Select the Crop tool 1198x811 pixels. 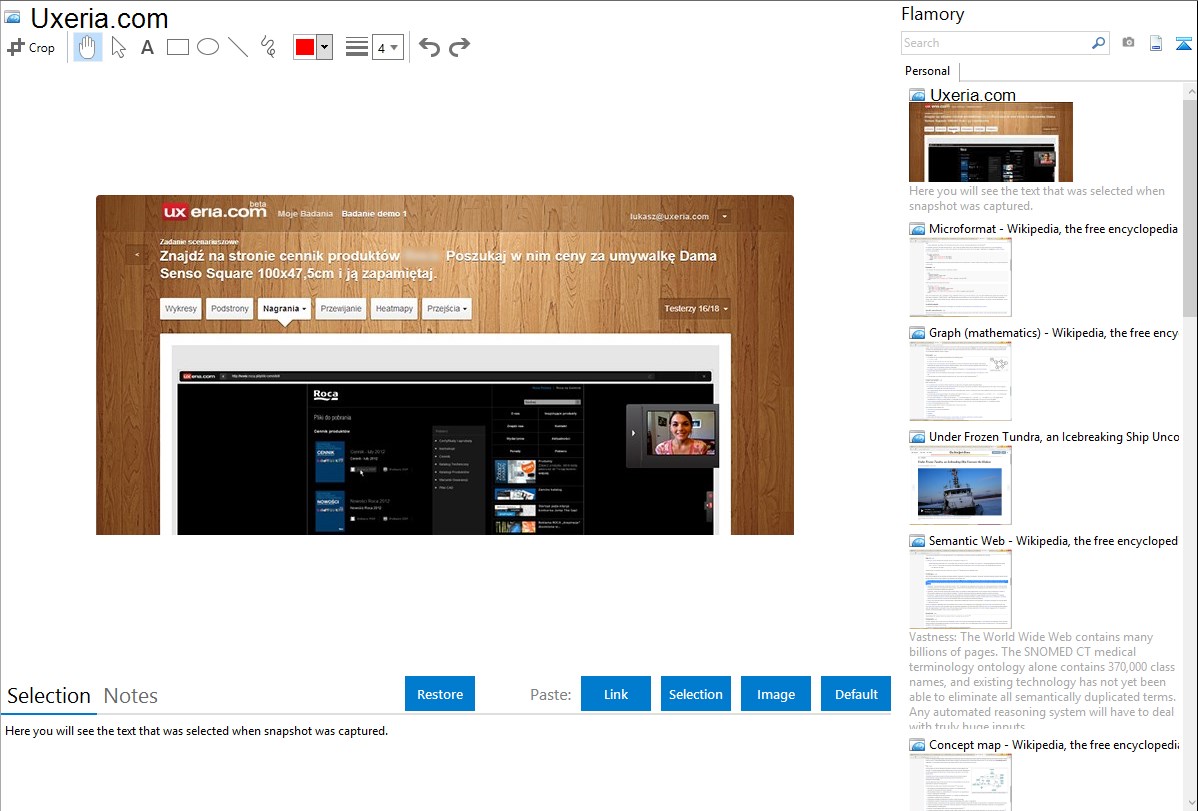pyautogui.click(x=31, y=47)
